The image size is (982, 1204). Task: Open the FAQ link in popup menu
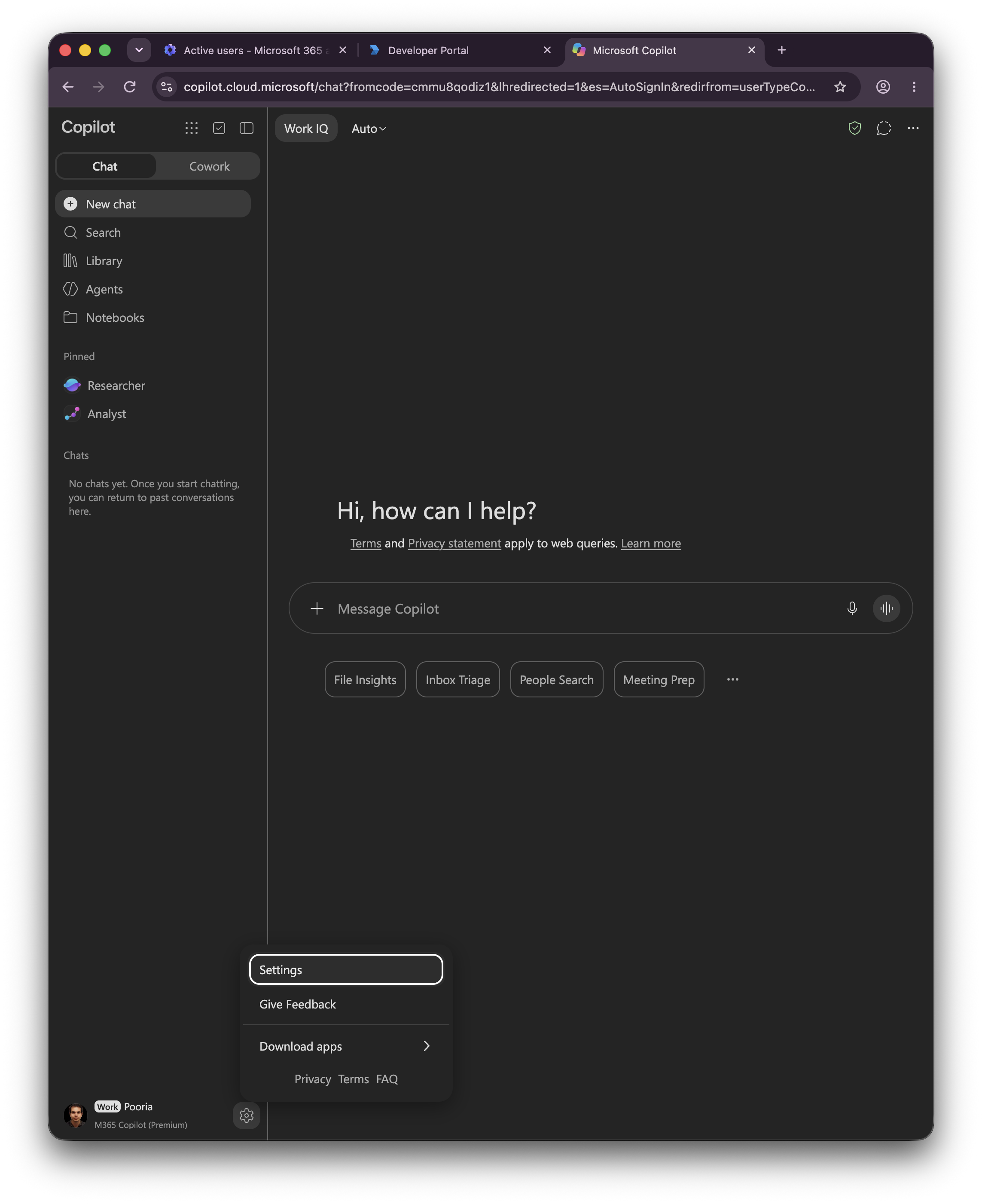pos(387,1079)
